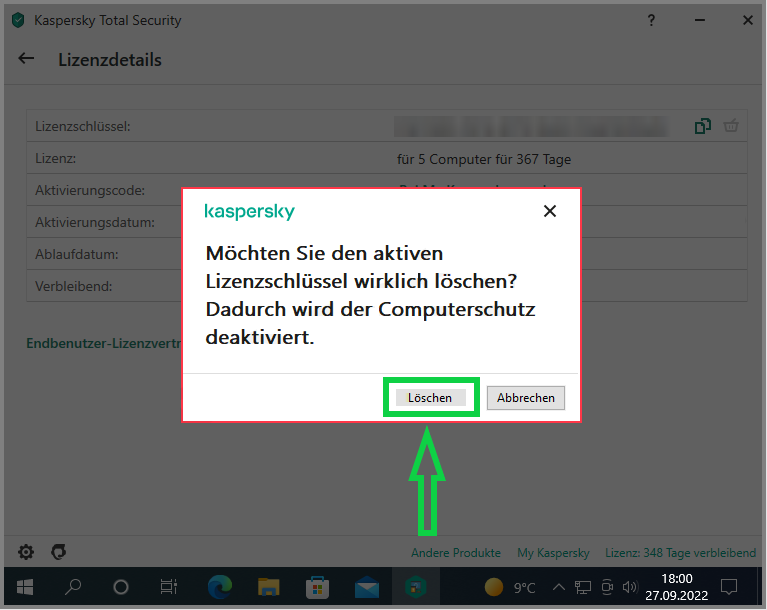Open Task View on taskbar

click(169, 587)
